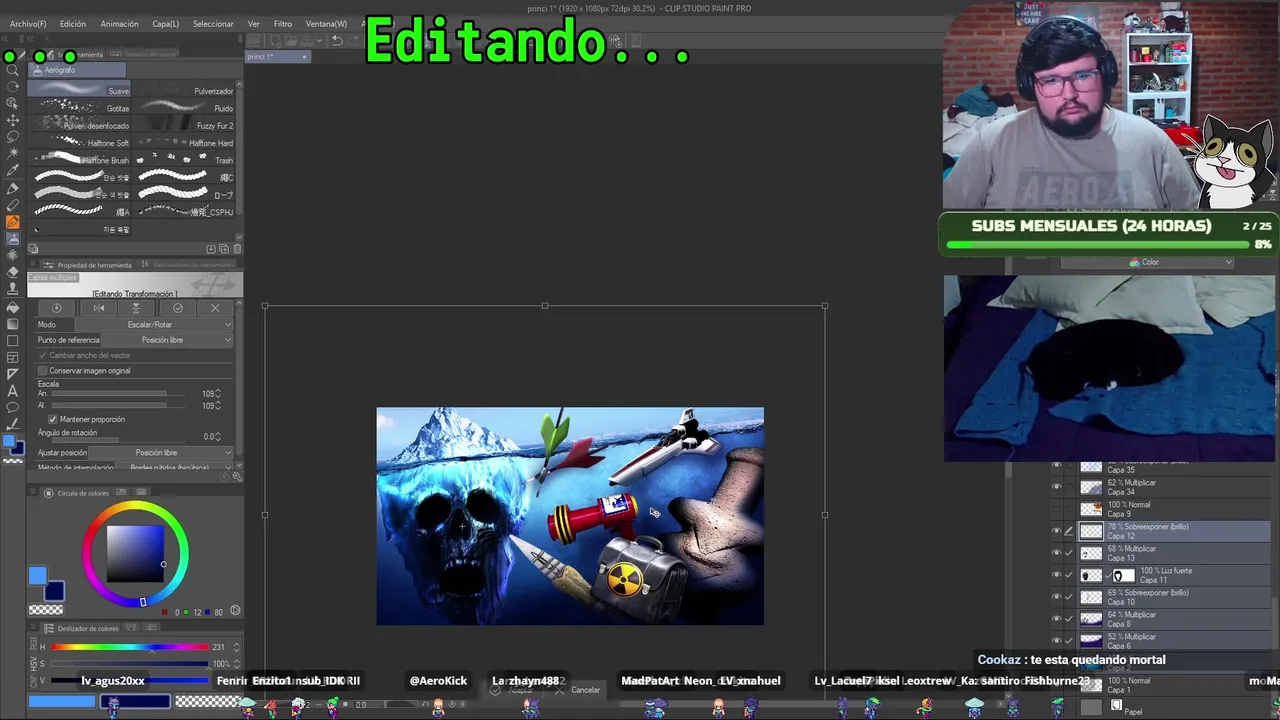This screenshot has width=1280, height=720.
Task: Flip the transformation vertically
Action: (x=136, y=308)
